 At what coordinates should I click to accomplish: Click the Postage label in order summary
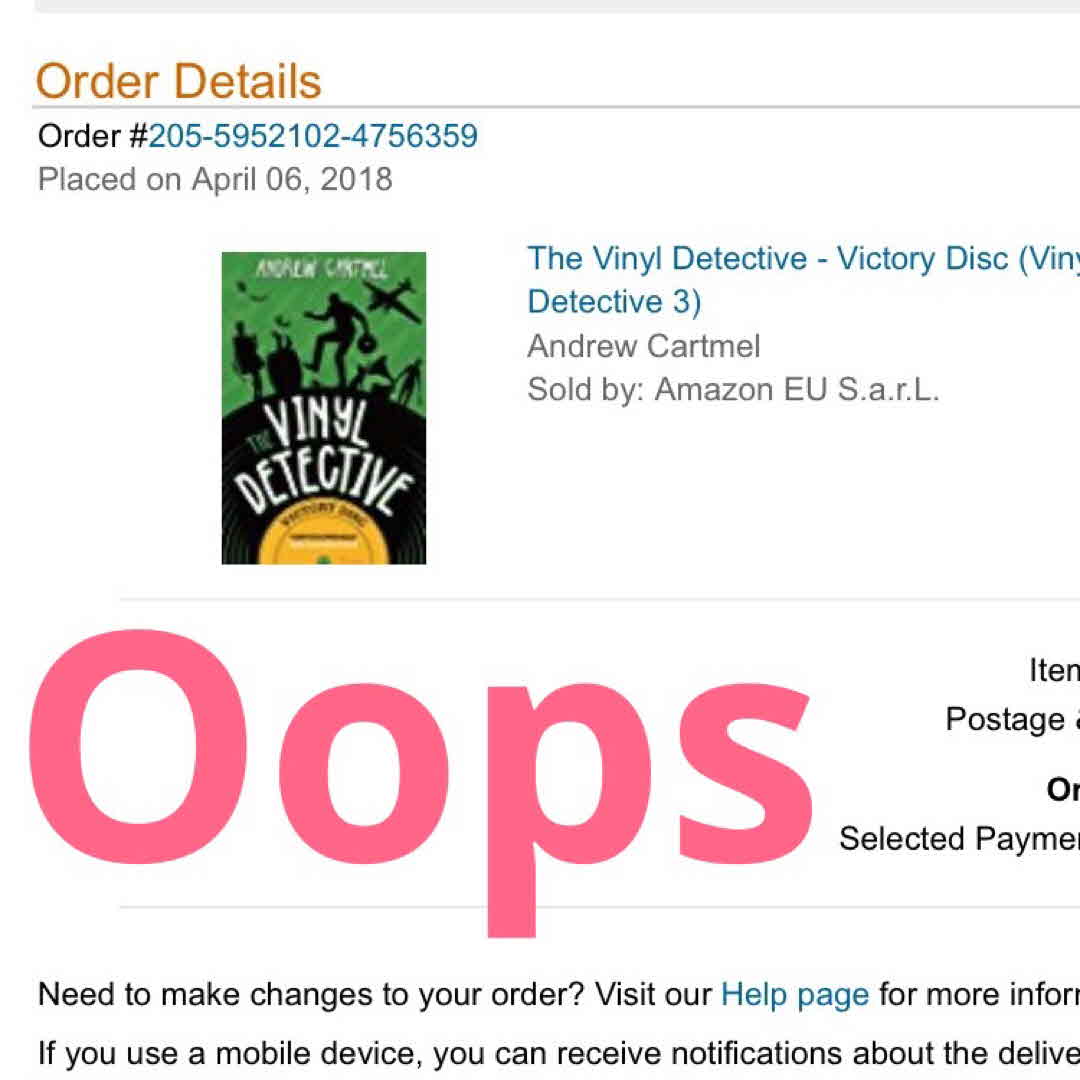pyautogui.click(x=1010, y=720)
